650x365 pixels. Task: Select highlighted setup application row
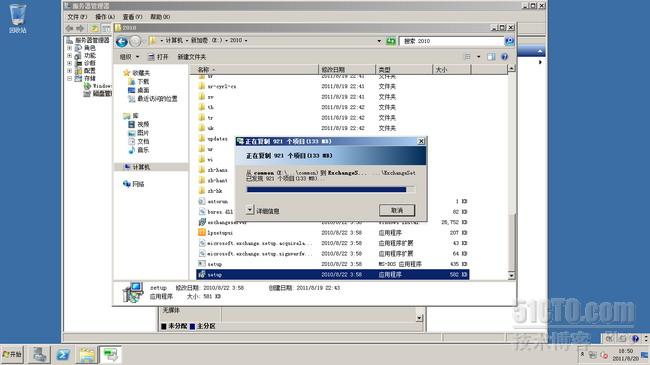tap(333, 274)
